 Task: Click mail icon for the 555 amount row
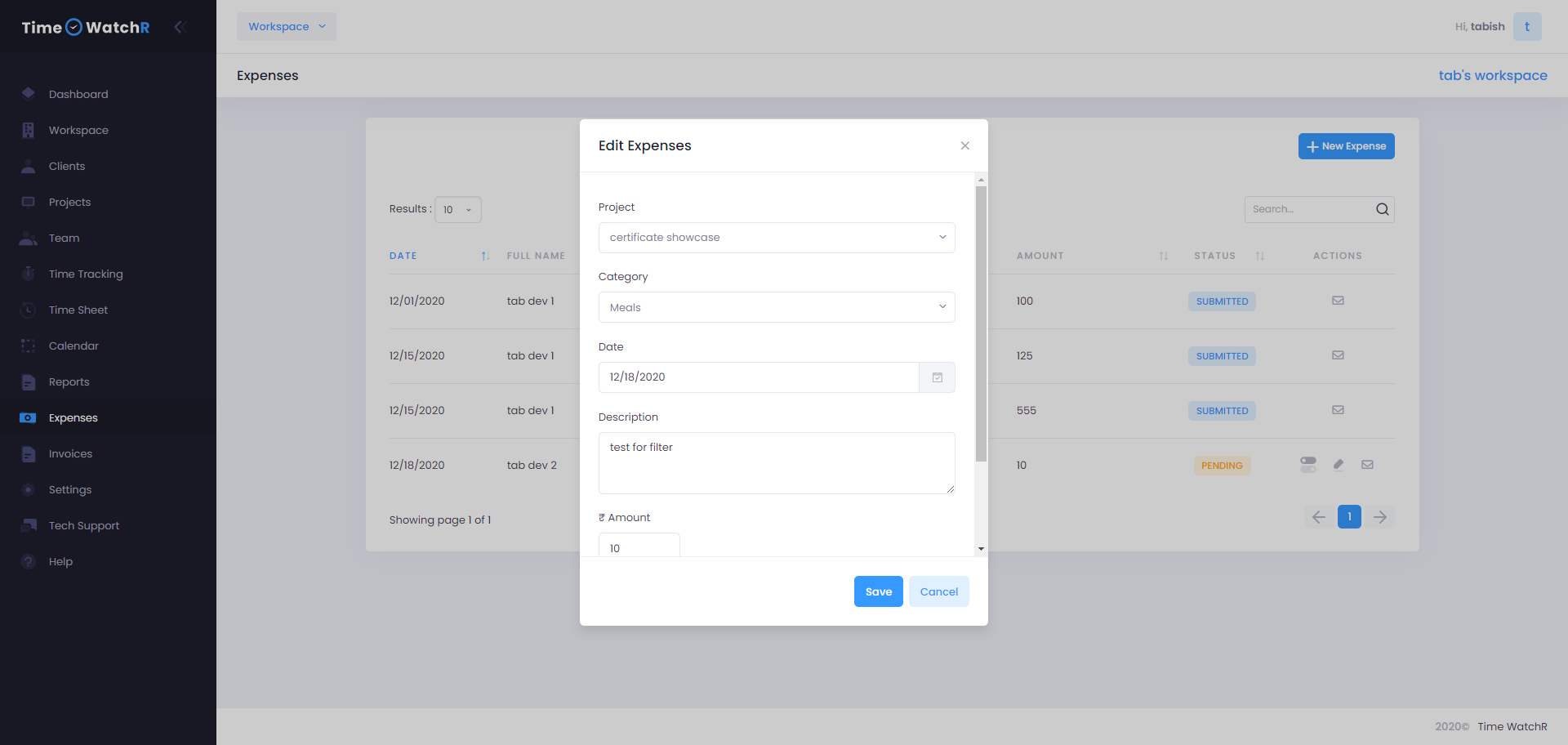click(1338, 410)
